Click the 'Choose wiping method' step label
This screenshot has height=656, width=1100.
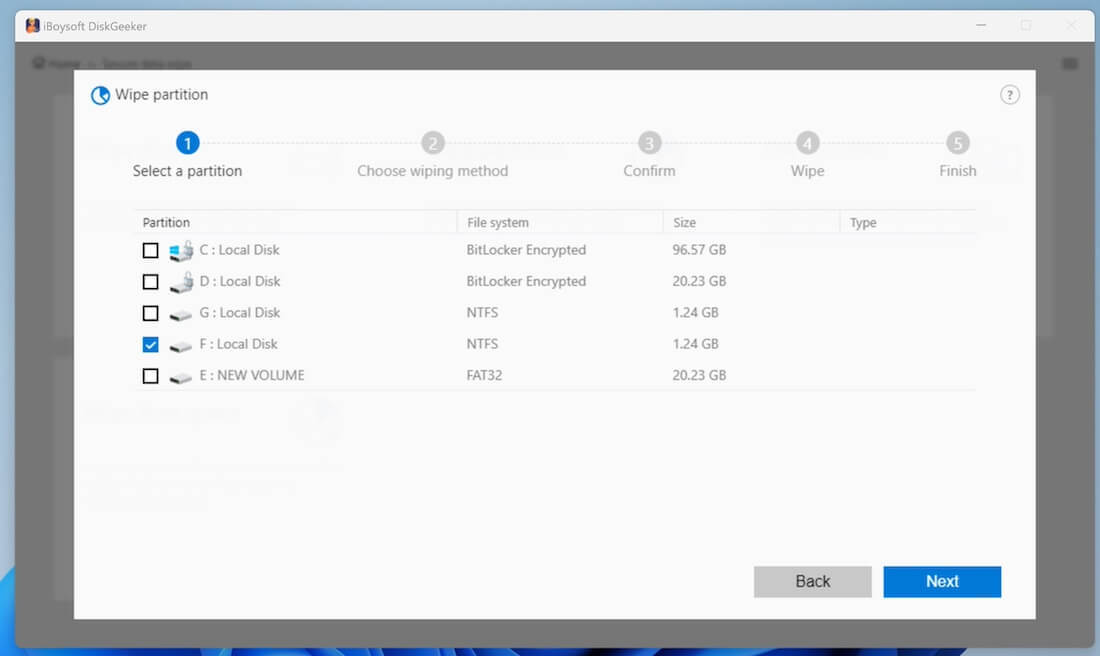[x=433, y=171]
